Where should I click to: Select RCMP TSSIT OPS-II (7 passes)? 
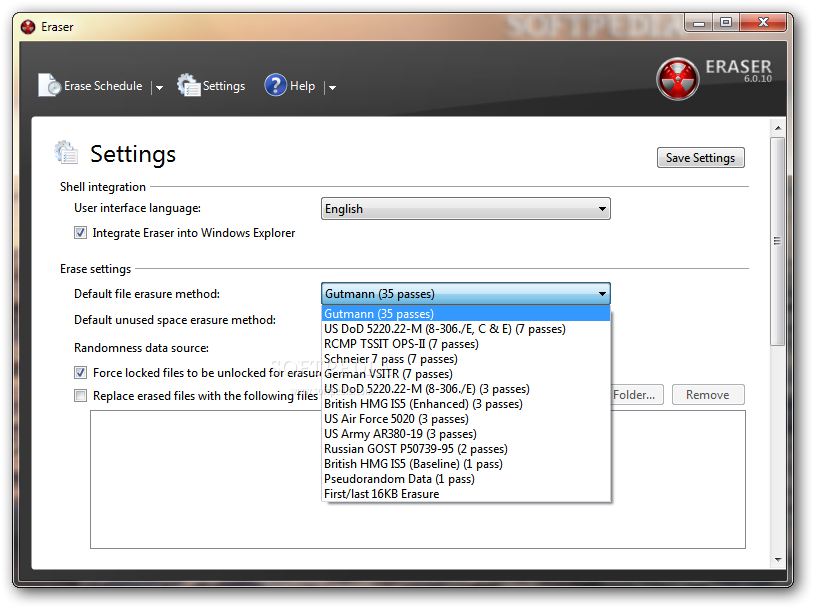466,344
